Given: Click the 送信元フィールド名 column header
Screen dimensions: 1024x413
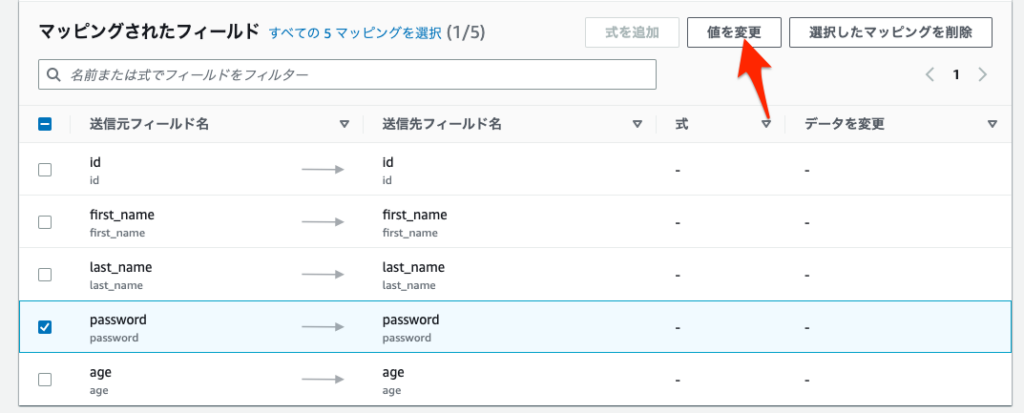Looking at the screenshot, I should 149,124.
